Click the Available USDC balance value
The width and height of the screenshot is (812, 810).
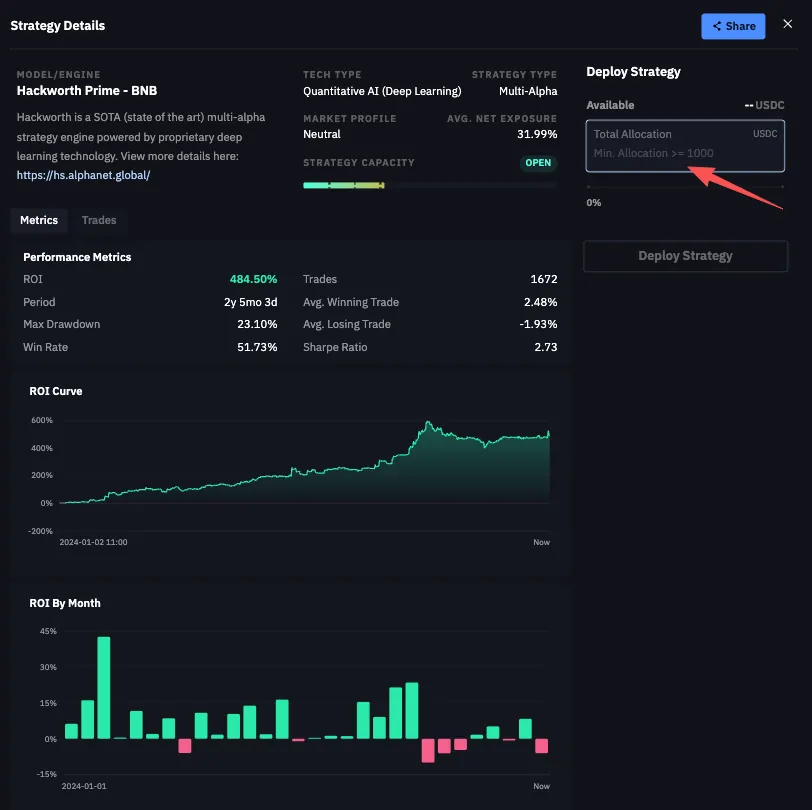764,105
